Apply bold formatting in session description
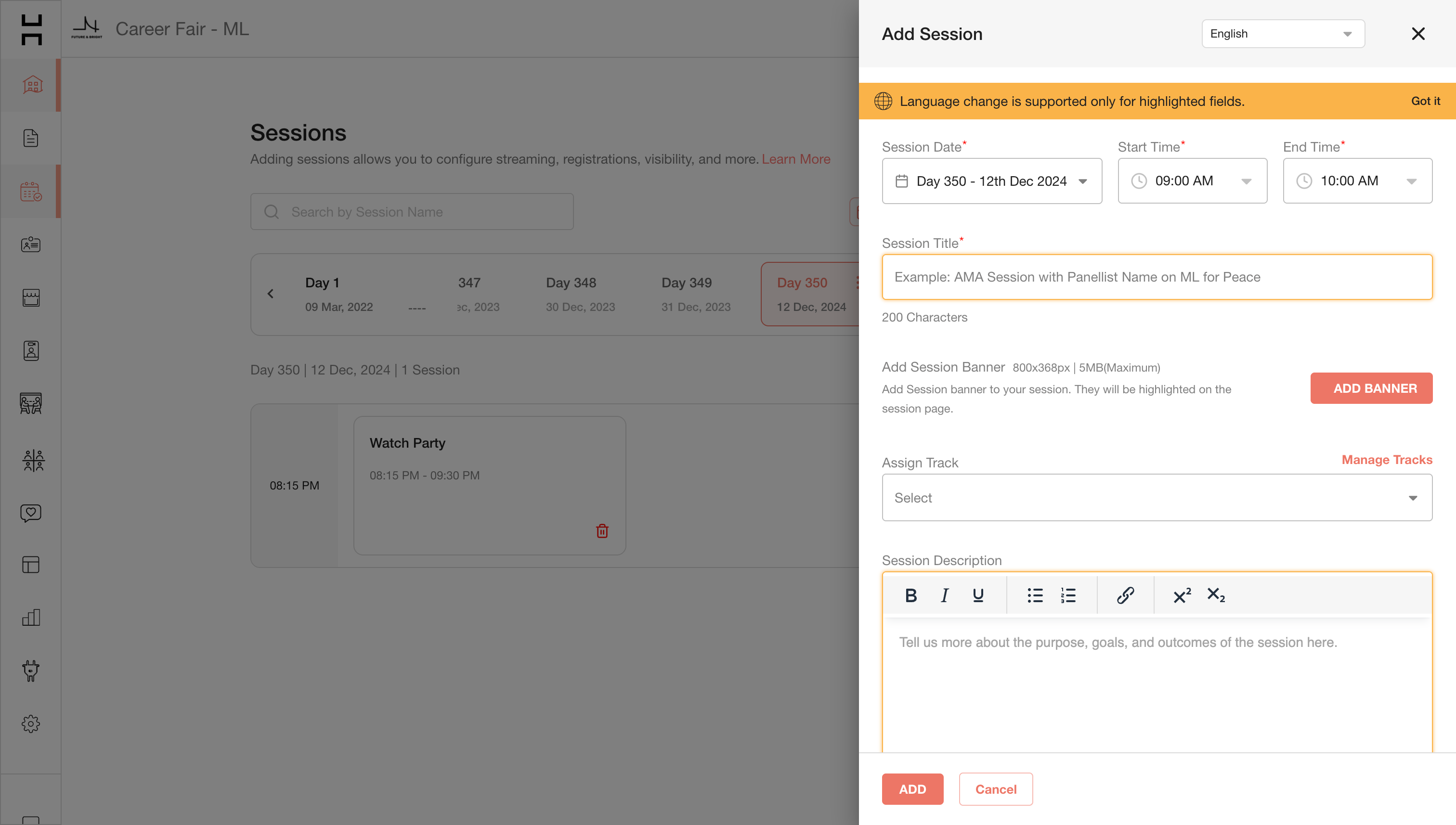The height and width of the screenshot is (825, 1456). (911, 595)
